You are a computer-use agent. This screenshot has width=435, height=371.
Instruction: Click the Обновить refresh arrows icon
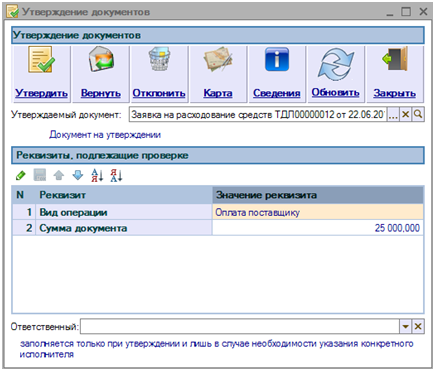pos(335,63)
